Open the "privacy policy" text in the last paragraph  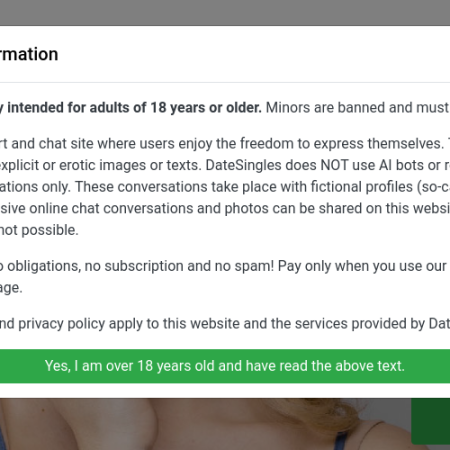tap(61, 324)
